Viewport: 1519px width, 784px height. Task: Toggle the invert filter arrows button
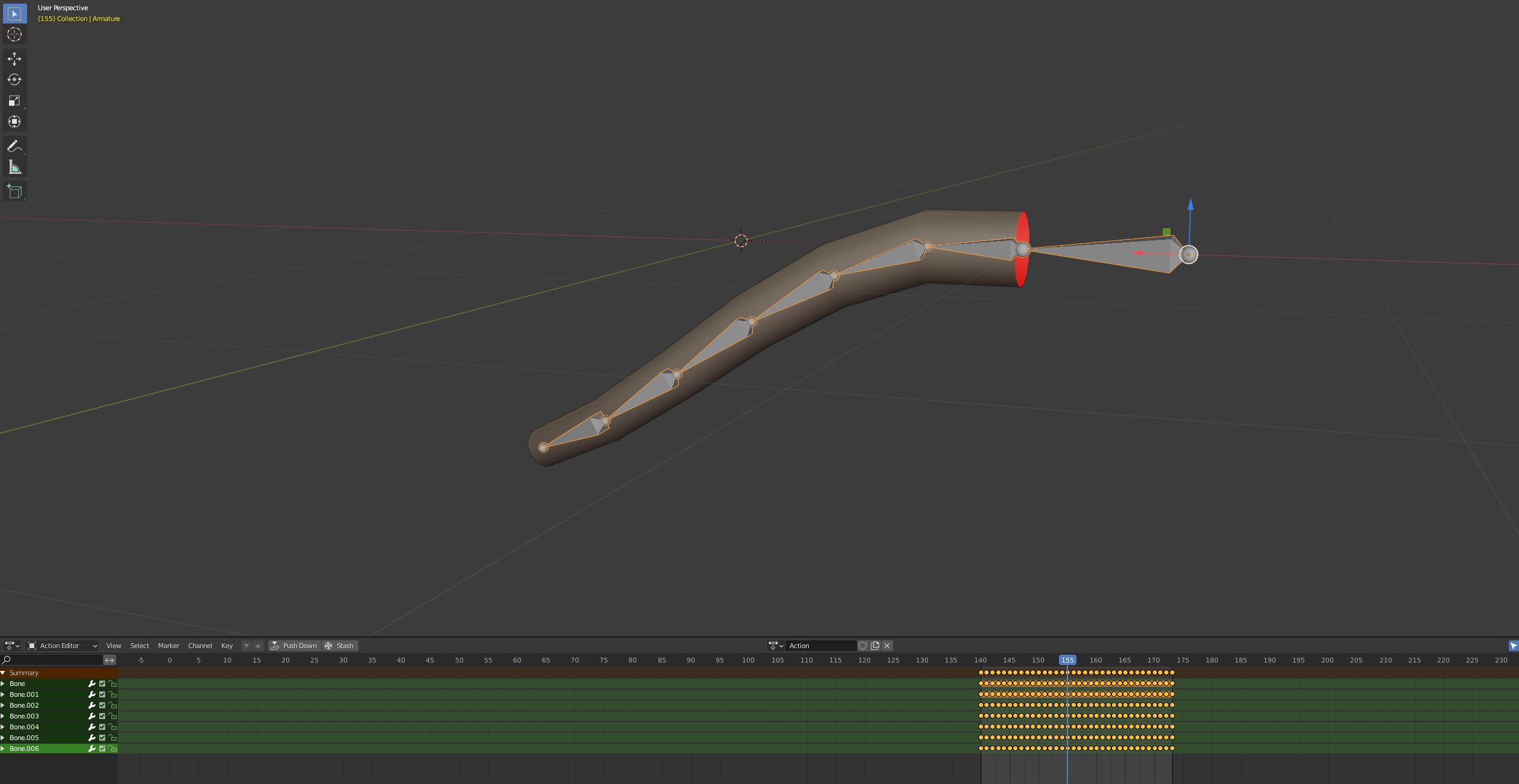(109, 660)
